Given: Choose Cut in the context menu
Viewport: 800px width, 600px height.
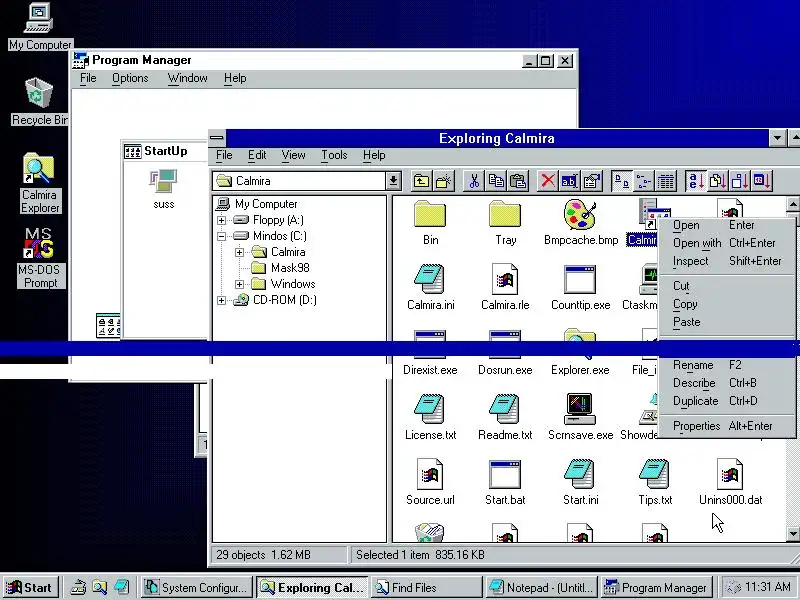Looking at the screenshot, I should [727, 286].
